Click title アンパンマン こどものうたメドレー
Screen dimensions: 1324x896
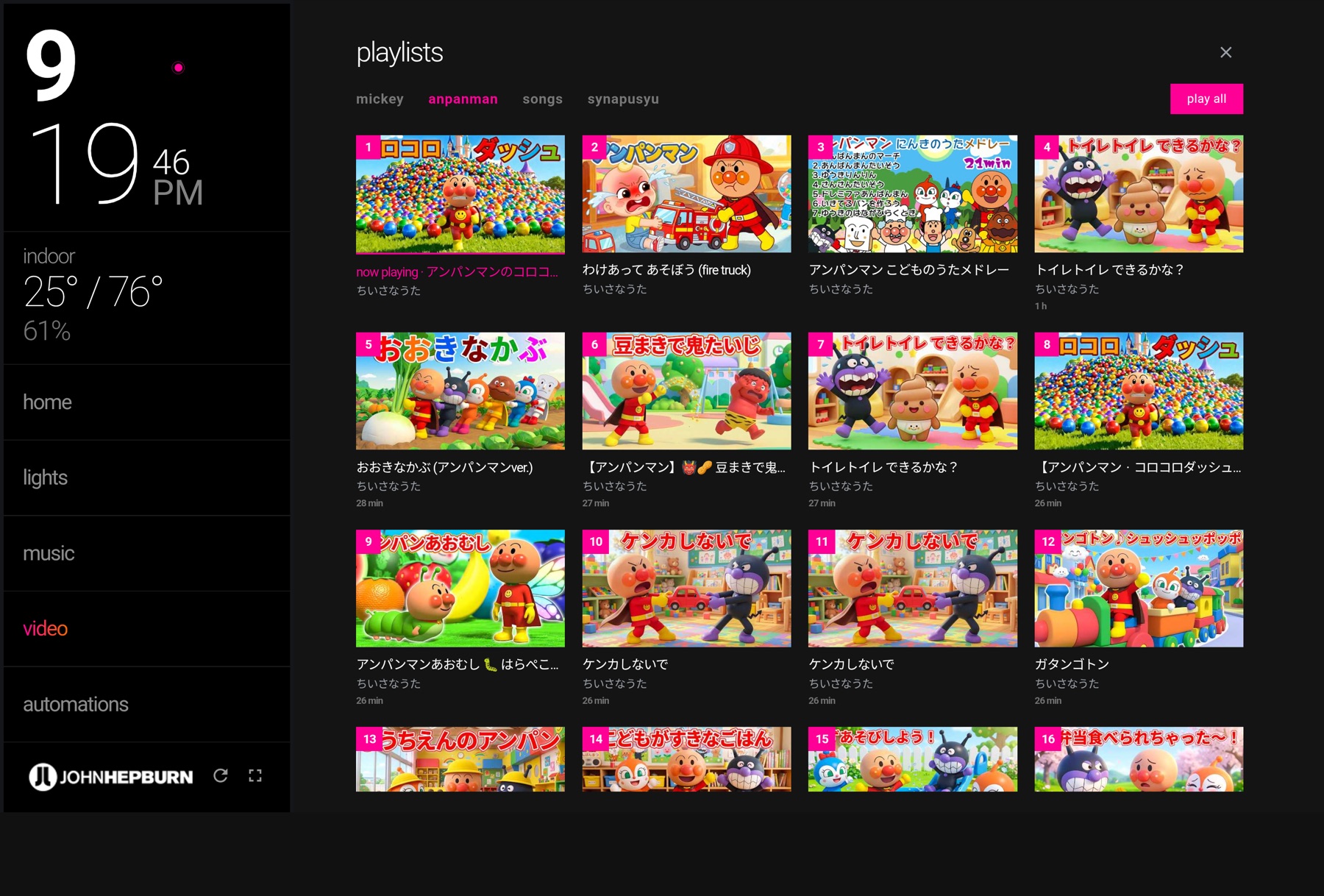point(909,270)
